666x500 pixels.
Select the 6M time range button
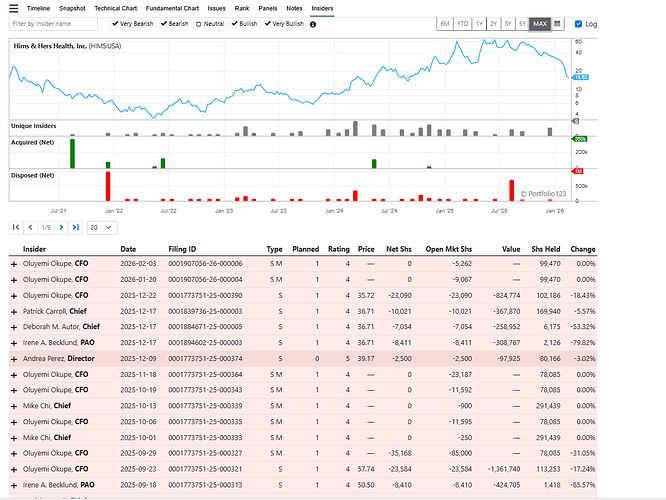445,23
